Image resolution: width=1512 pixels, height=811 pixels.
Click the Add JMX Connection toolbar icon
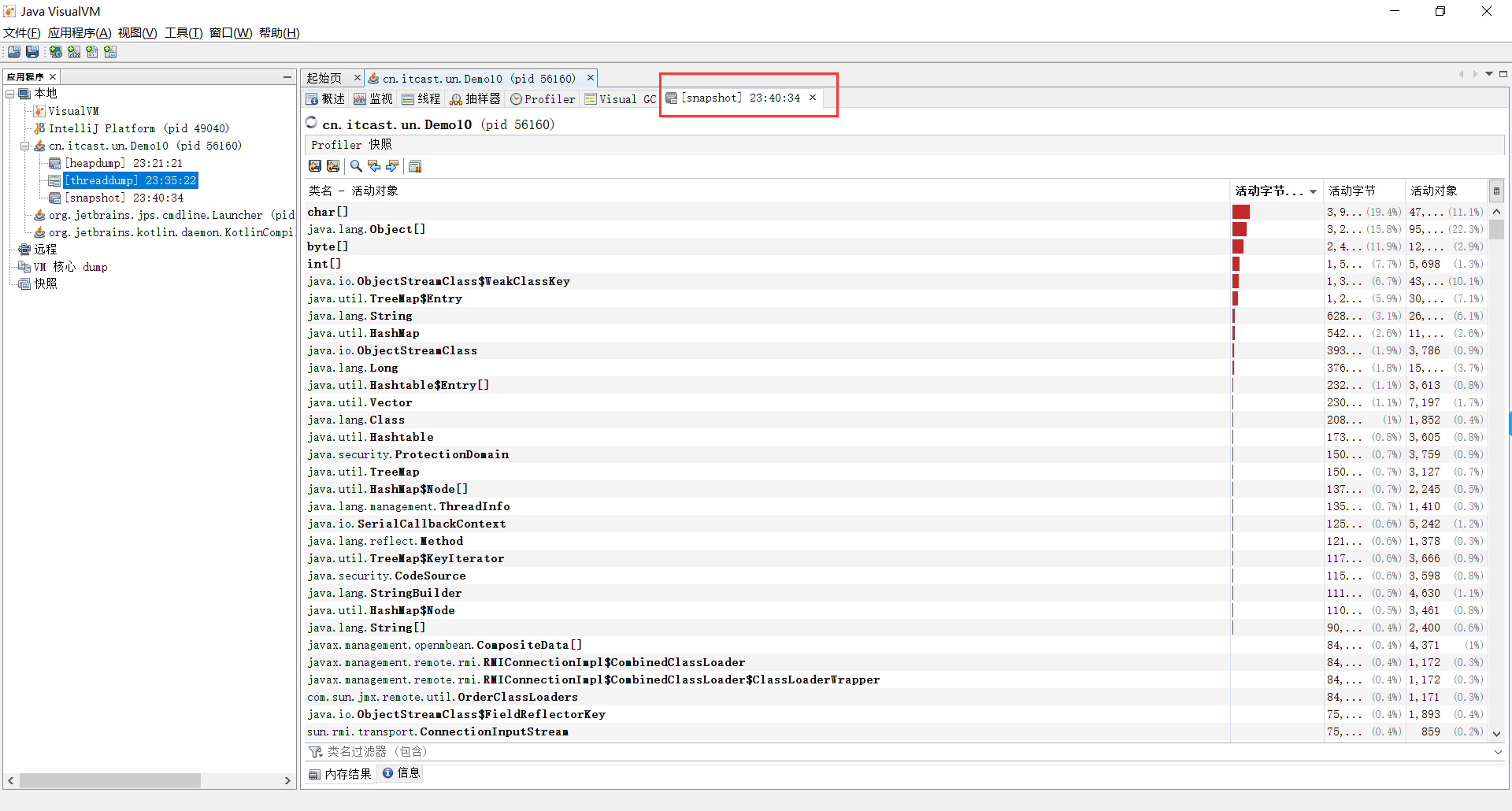(74, 52)
